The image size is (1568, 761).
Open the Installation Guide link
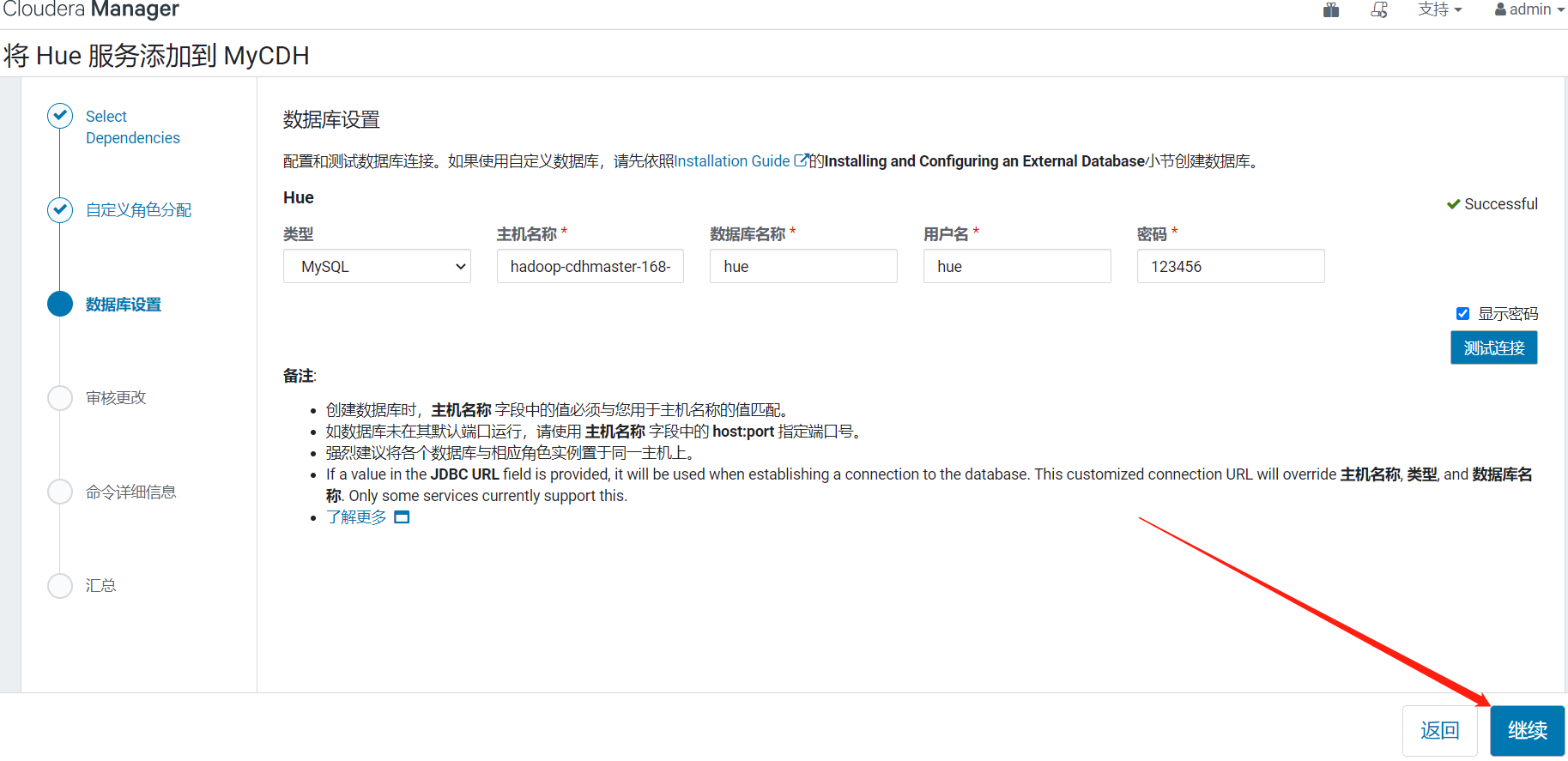coord(732,161)
